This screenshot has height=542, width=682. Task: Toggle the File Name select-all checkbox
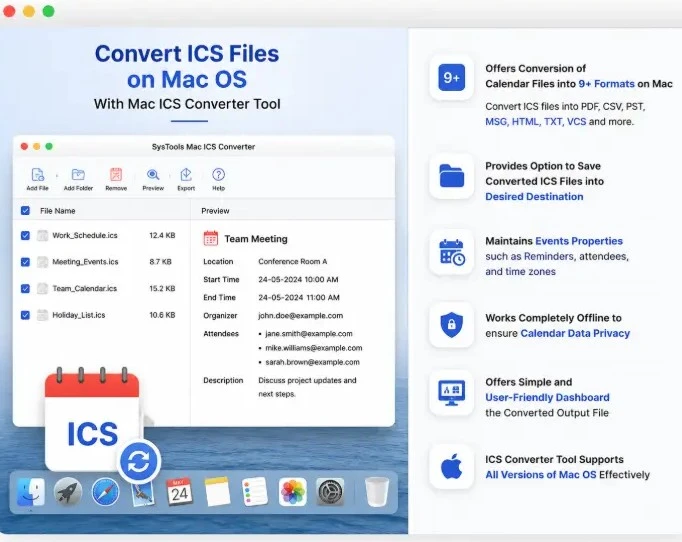pyautogui.click(x=25, y=211)
